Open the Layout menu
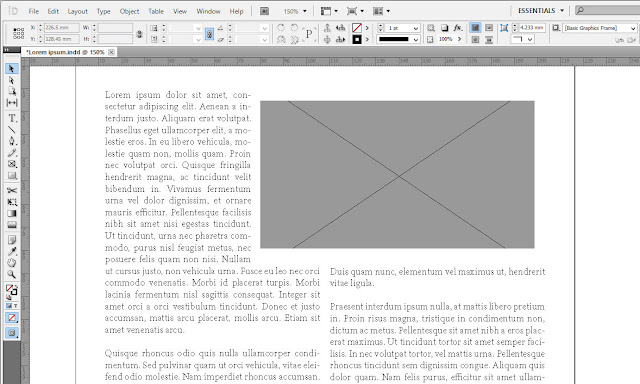This screenshot has width=640, height=384. pos(78,11)
